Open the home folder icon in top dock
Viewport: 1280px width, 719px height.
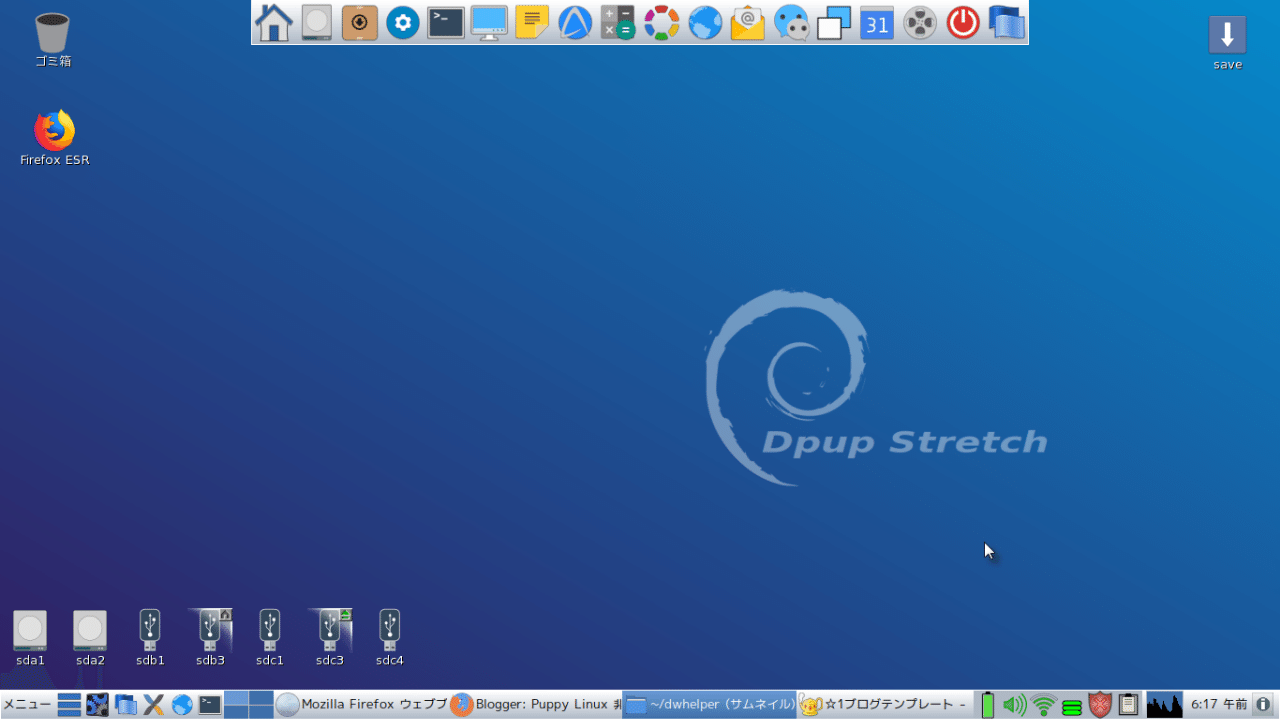[x=274, y=22]
